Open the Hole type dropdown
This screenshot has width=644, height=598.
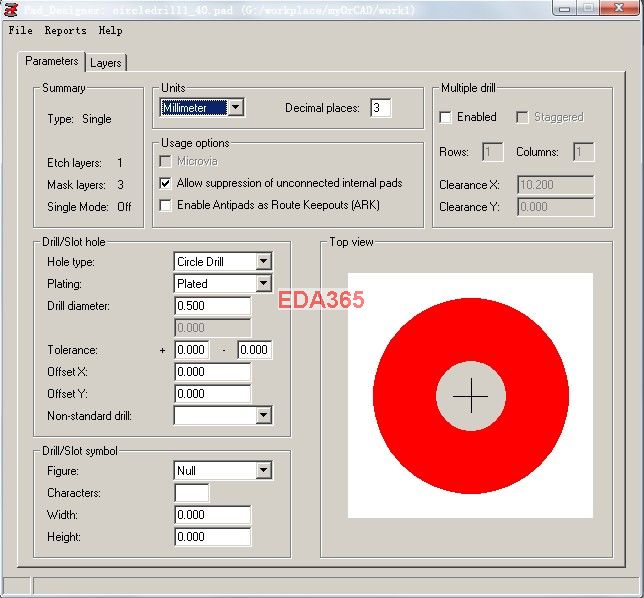[x=223, y=262]
